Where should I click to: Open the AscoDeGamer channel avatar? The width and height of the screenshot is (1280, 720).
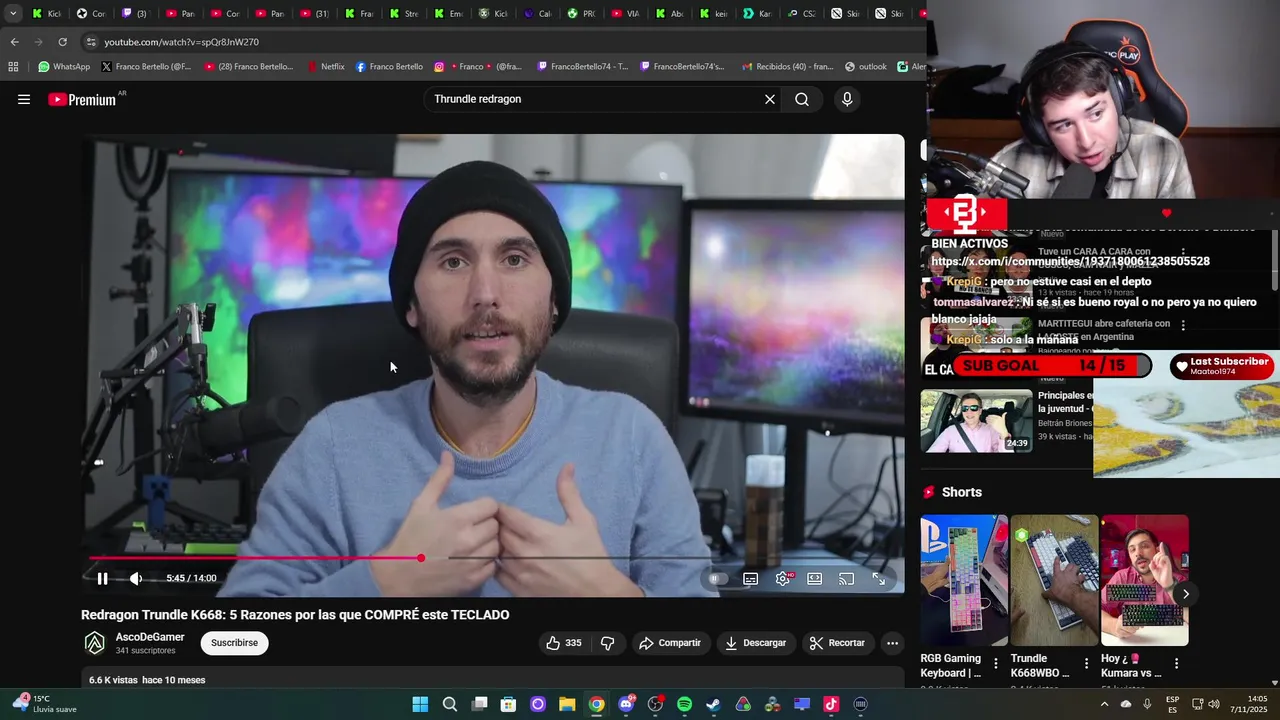[95, 643]
